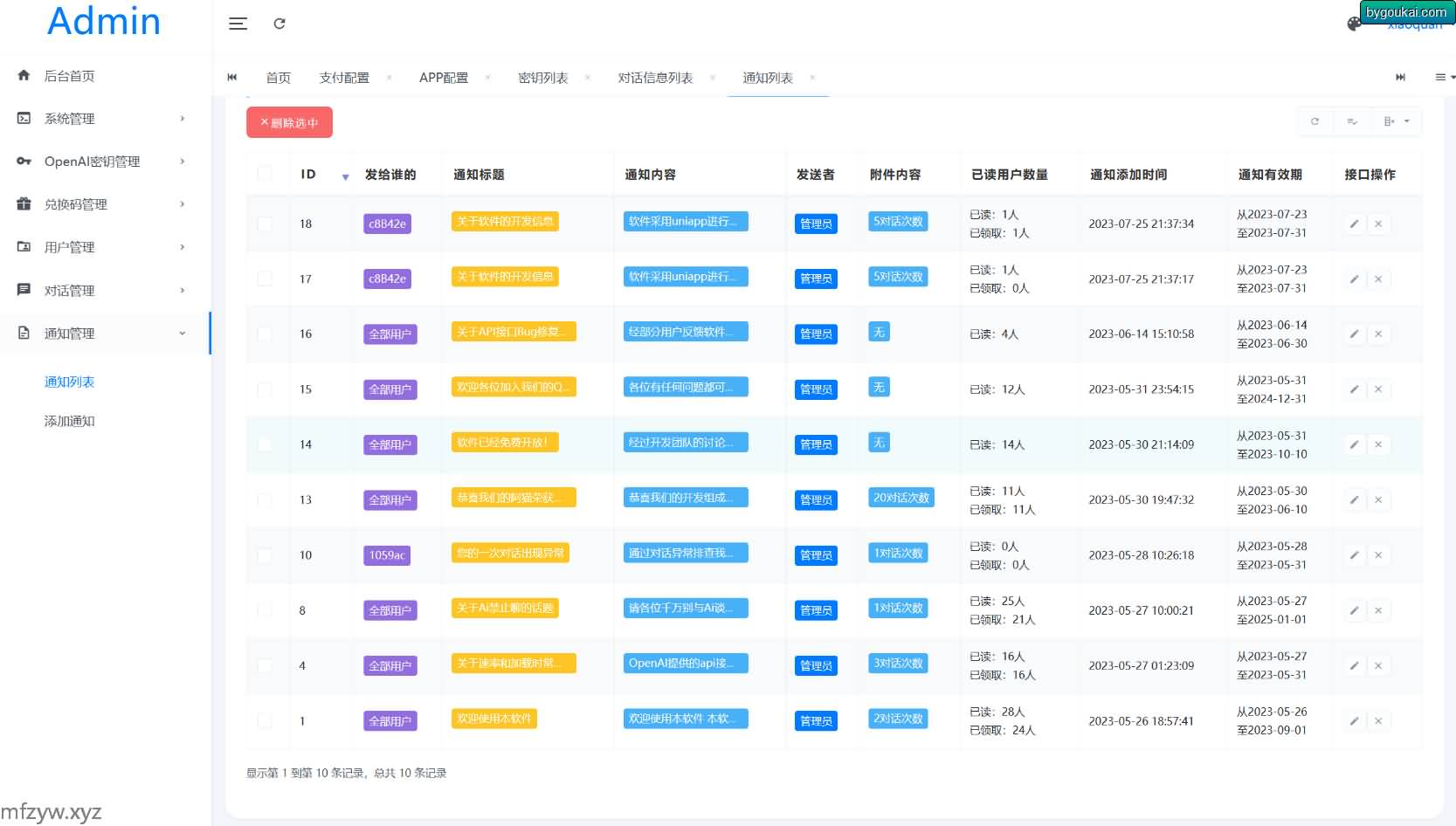
Task: Click the red 删除选中 button
Action: (289, 122)
